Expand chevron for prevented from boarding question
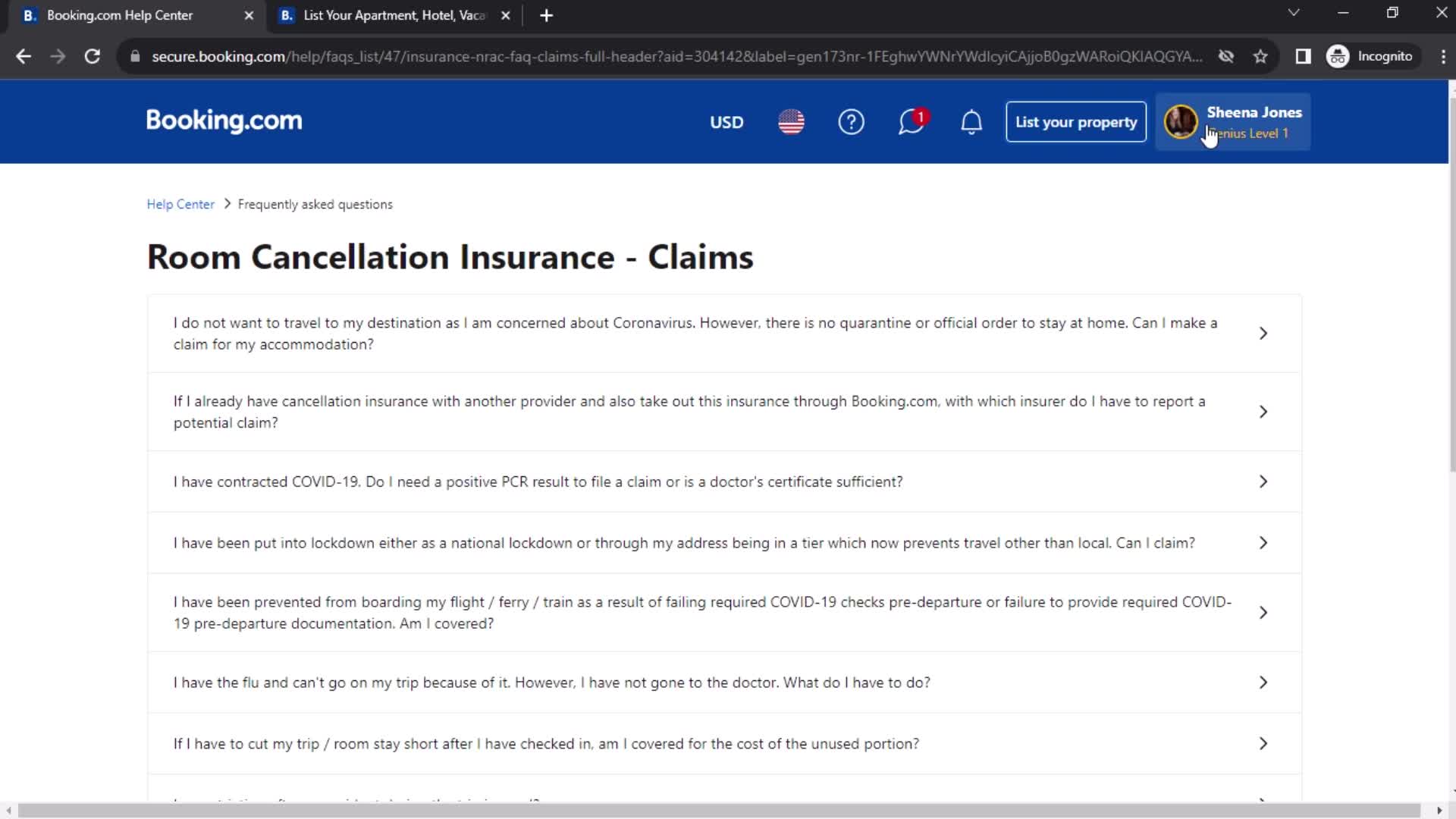This screenshot has height=819, width=1456. pyautogui.click(x=1263, y=613)
